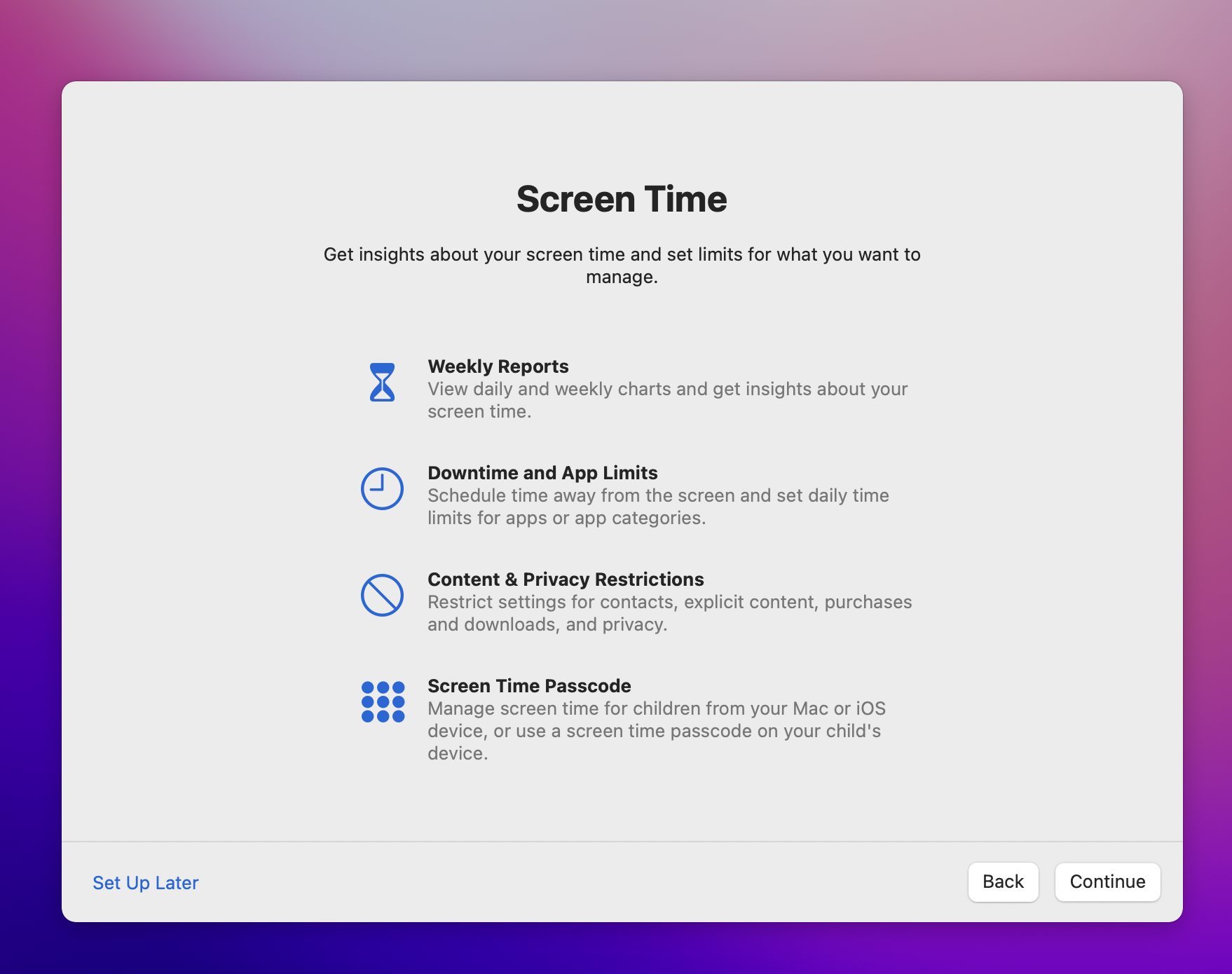Click the Screen Time Passcode heading

pos(529,686)
